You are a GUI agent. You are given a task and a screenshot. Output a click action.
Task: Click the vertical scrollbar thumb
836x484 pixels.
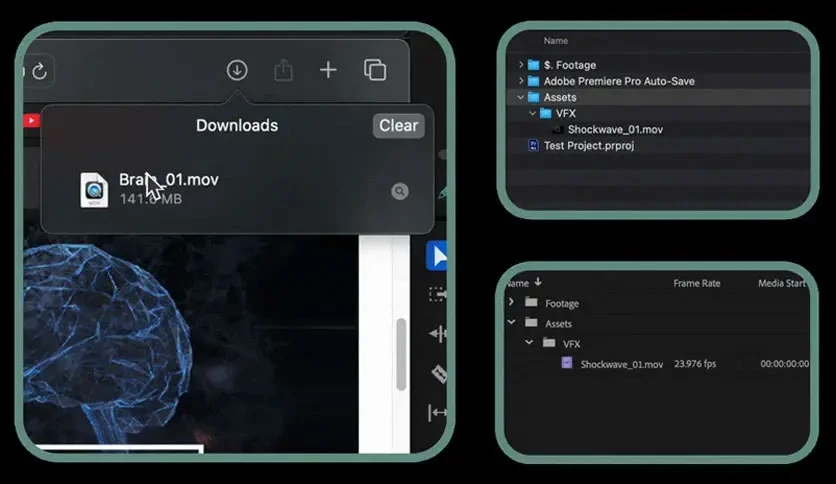[401, 354]
